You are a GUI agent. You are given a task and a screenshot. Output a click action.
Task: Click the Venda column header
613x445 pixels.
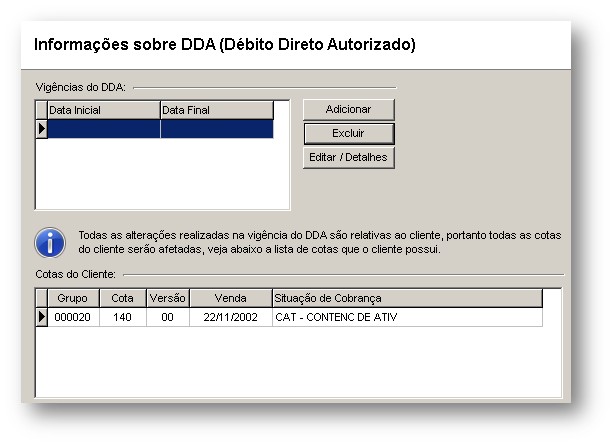231,298
